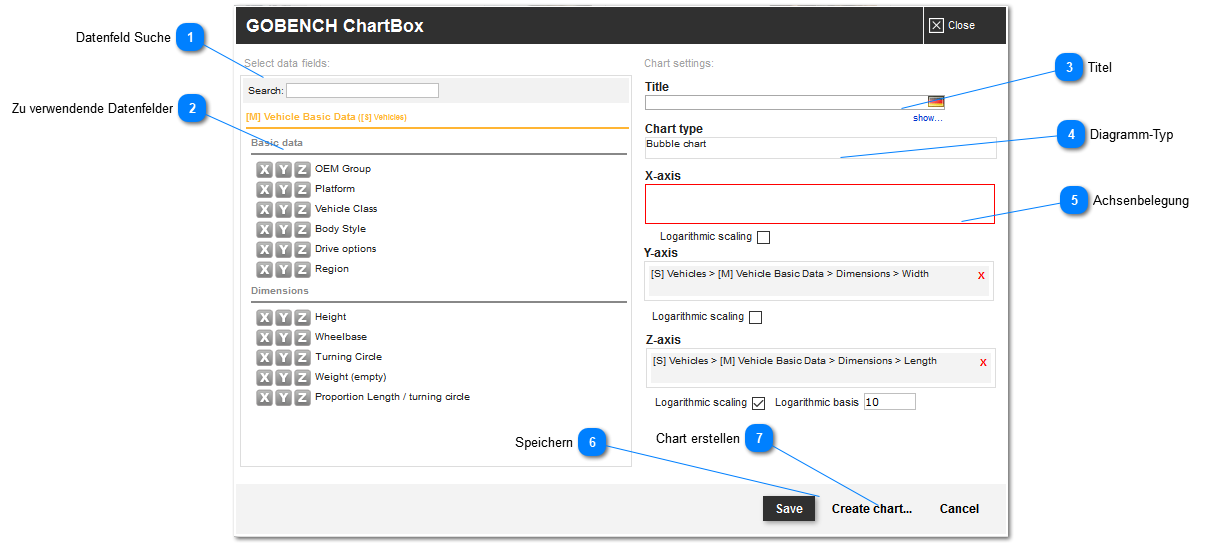Click the Weight (empty) field label
1205x546 pixels.
point(350,377)
